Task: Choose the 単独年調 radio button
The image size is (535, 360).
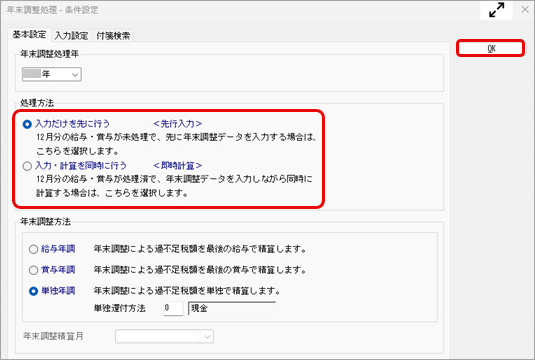Action: click(33, 291)
